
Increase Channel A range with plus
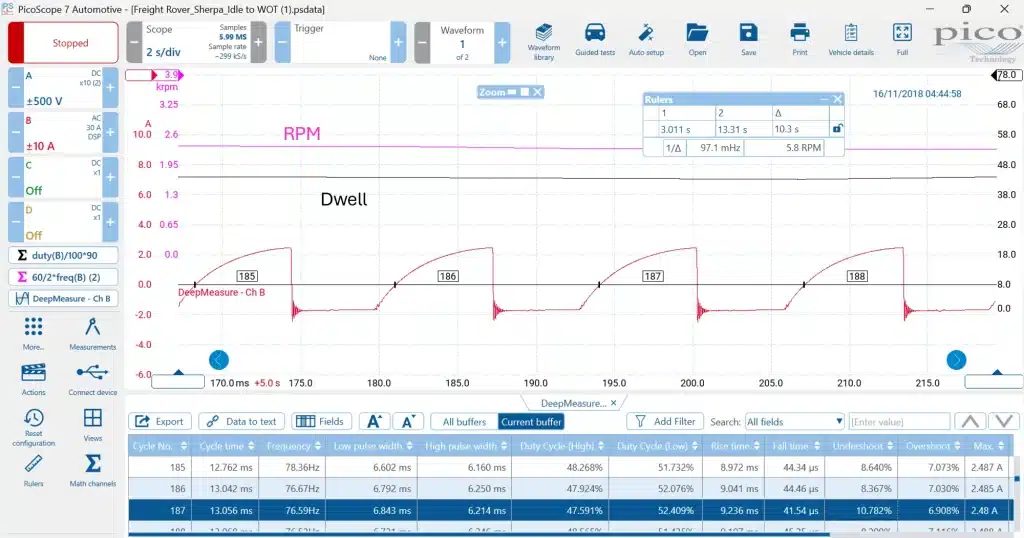point(110,87)
